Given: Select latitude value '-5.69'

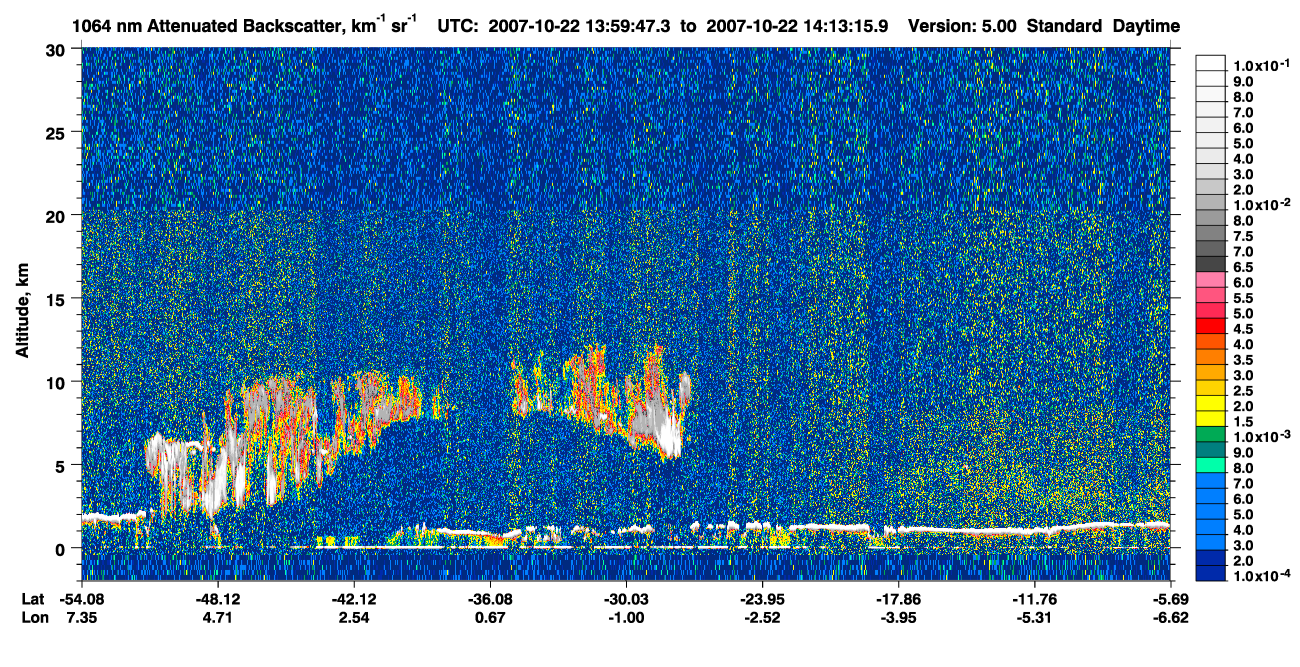Looking at the screenshot, I should 1171,599.
